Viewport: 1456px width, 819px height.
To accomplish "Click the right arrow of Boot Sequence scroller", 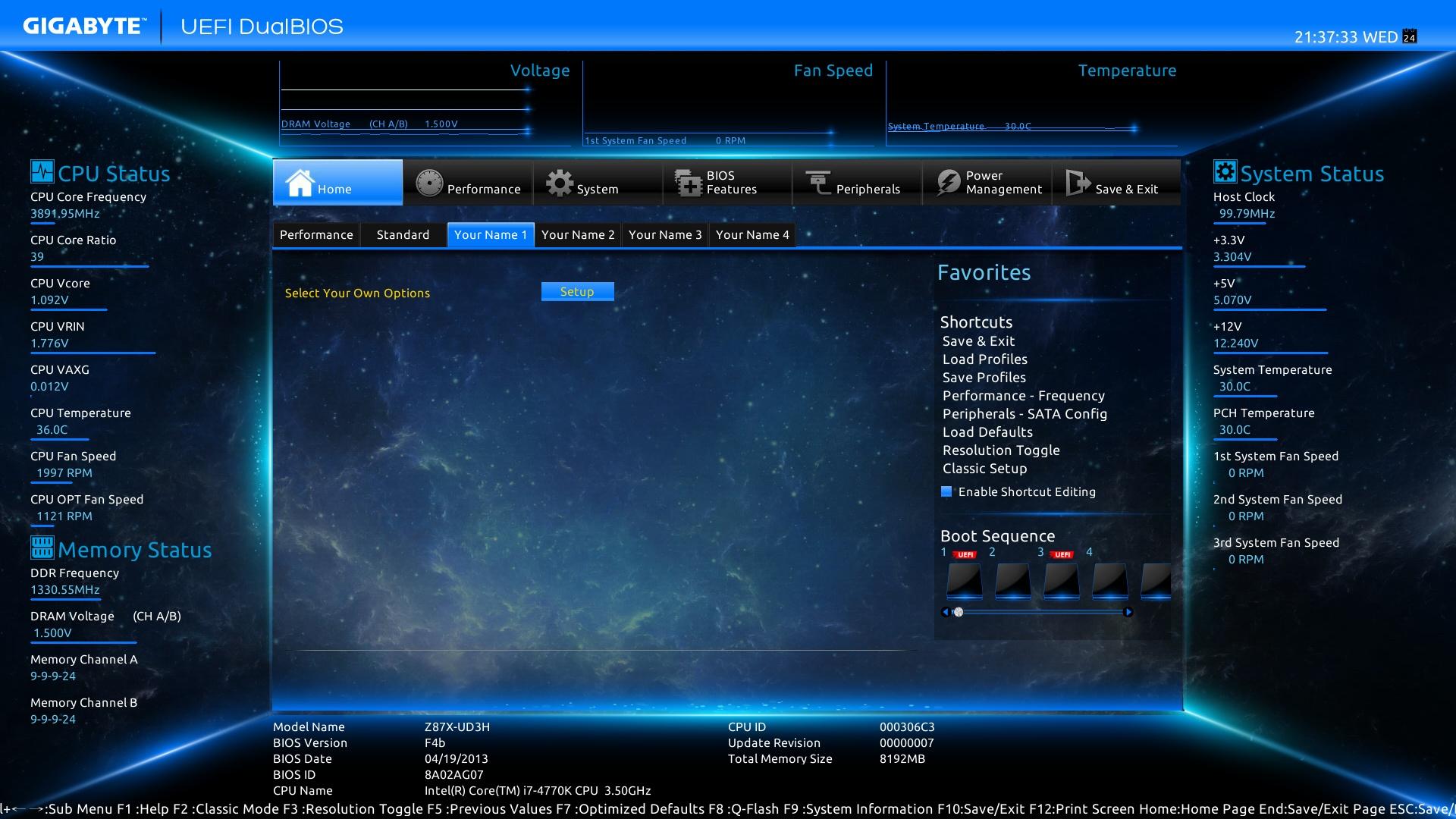I will click(1128, 612).
